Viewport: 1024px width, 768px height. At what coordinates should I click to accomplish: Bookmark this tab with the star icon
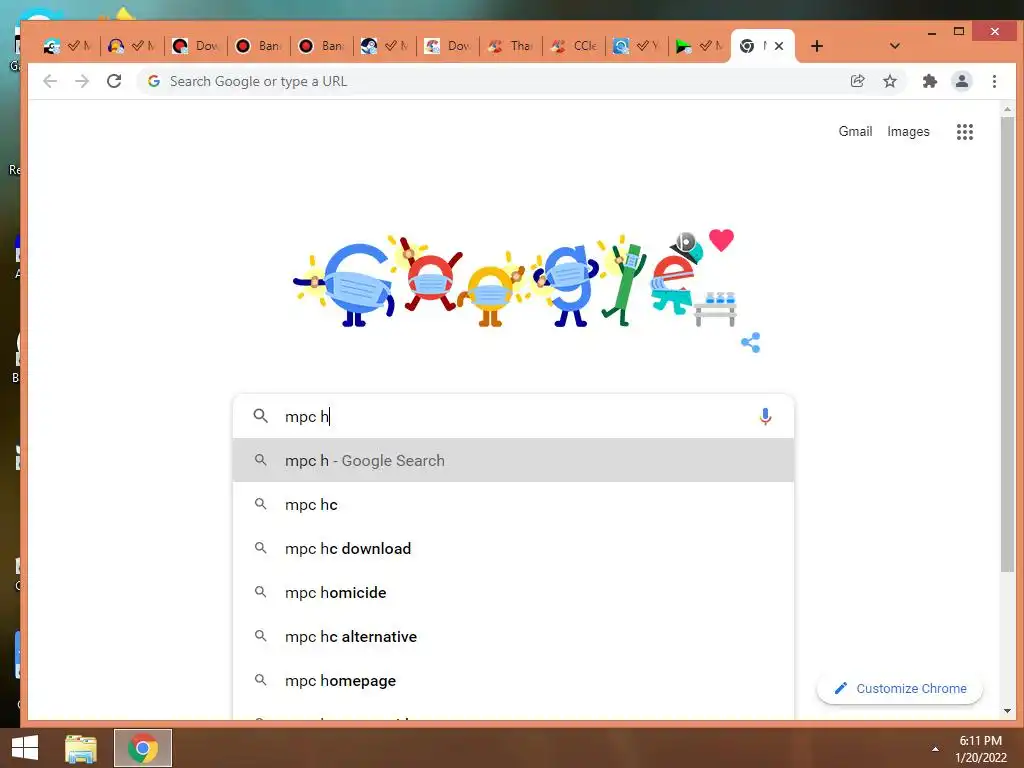pos(889,81)
